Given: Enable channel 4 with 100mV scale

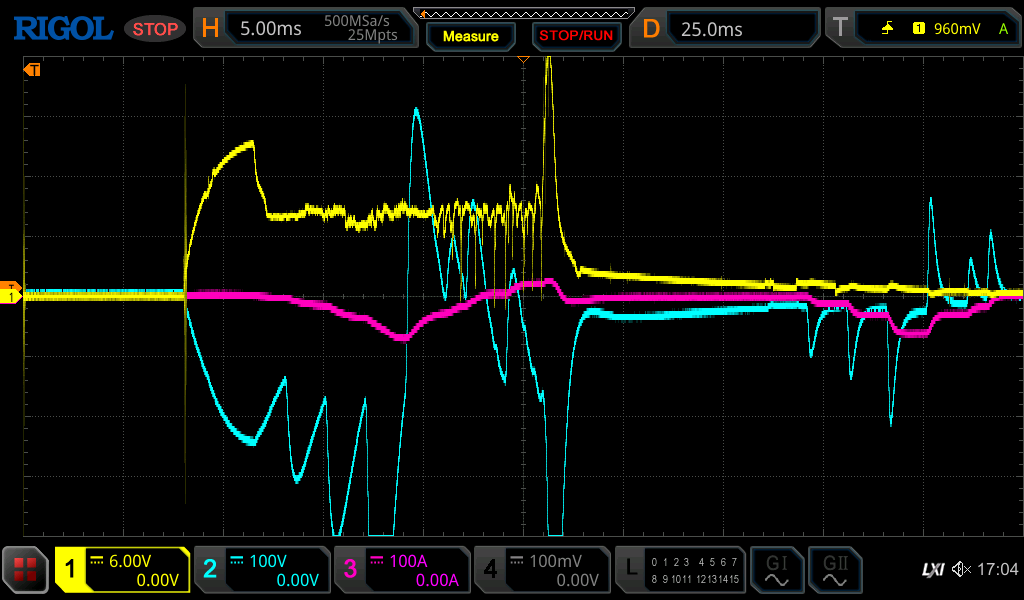Looking at the screenshot, I should (x=541, y=570).
